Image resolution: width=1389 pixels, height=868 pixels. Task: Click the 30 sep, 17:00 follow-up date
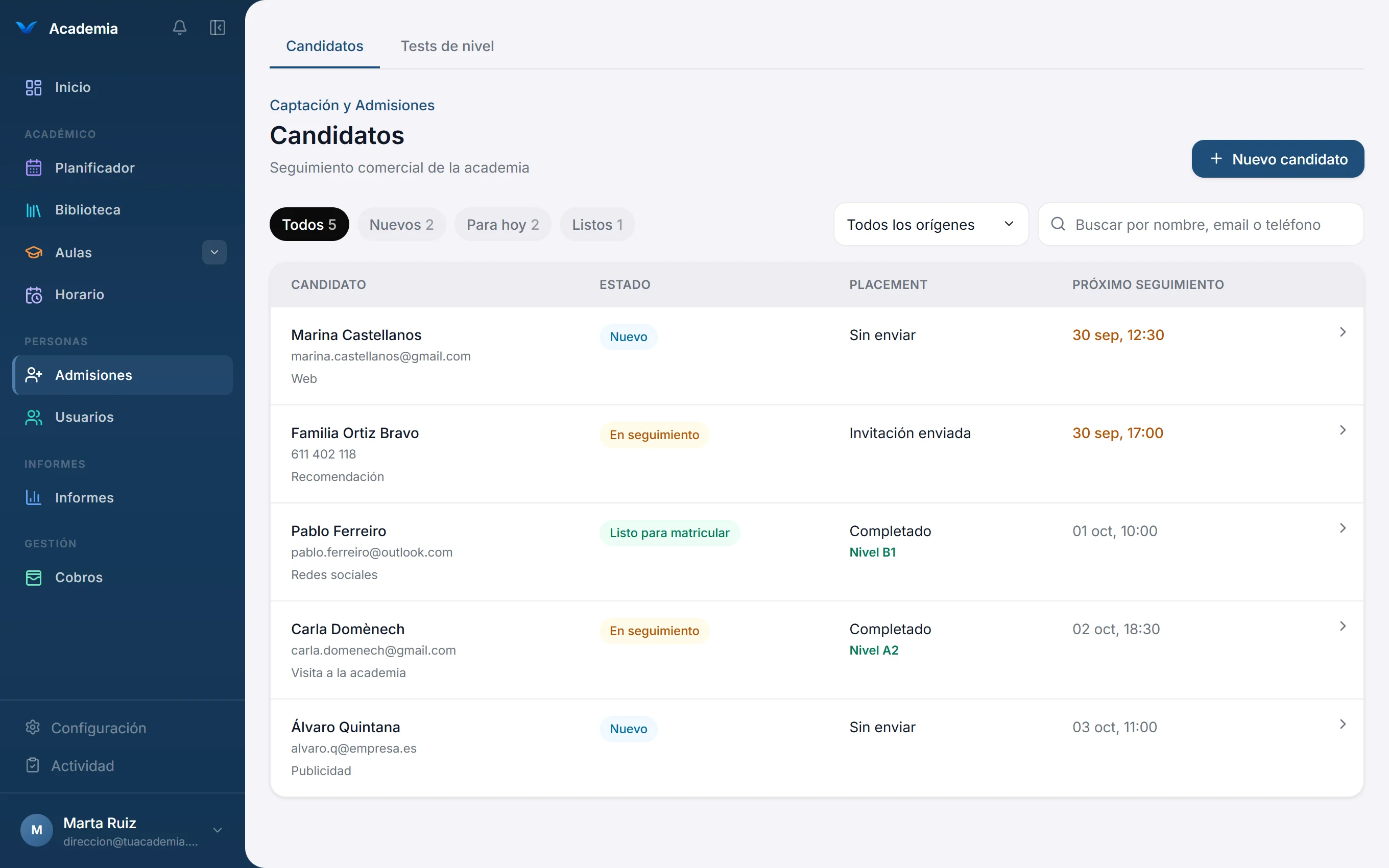[1117, 433]
